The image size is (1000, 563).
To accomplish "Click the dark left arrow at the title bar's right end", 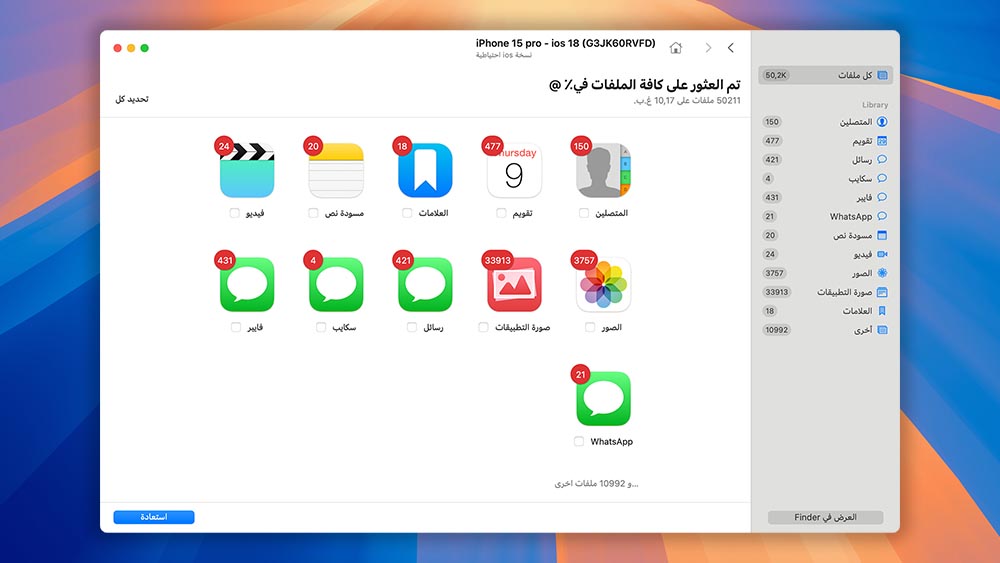I will (x=731, y=48).
